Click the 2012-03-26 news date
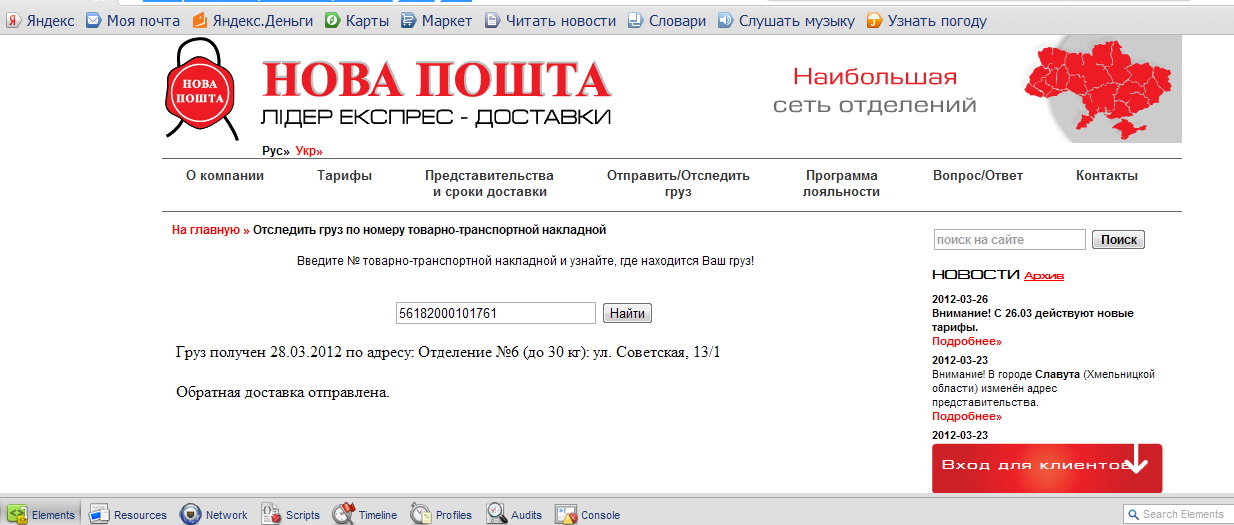Screen dimensions: 1234x525 [x=960, y=299]
